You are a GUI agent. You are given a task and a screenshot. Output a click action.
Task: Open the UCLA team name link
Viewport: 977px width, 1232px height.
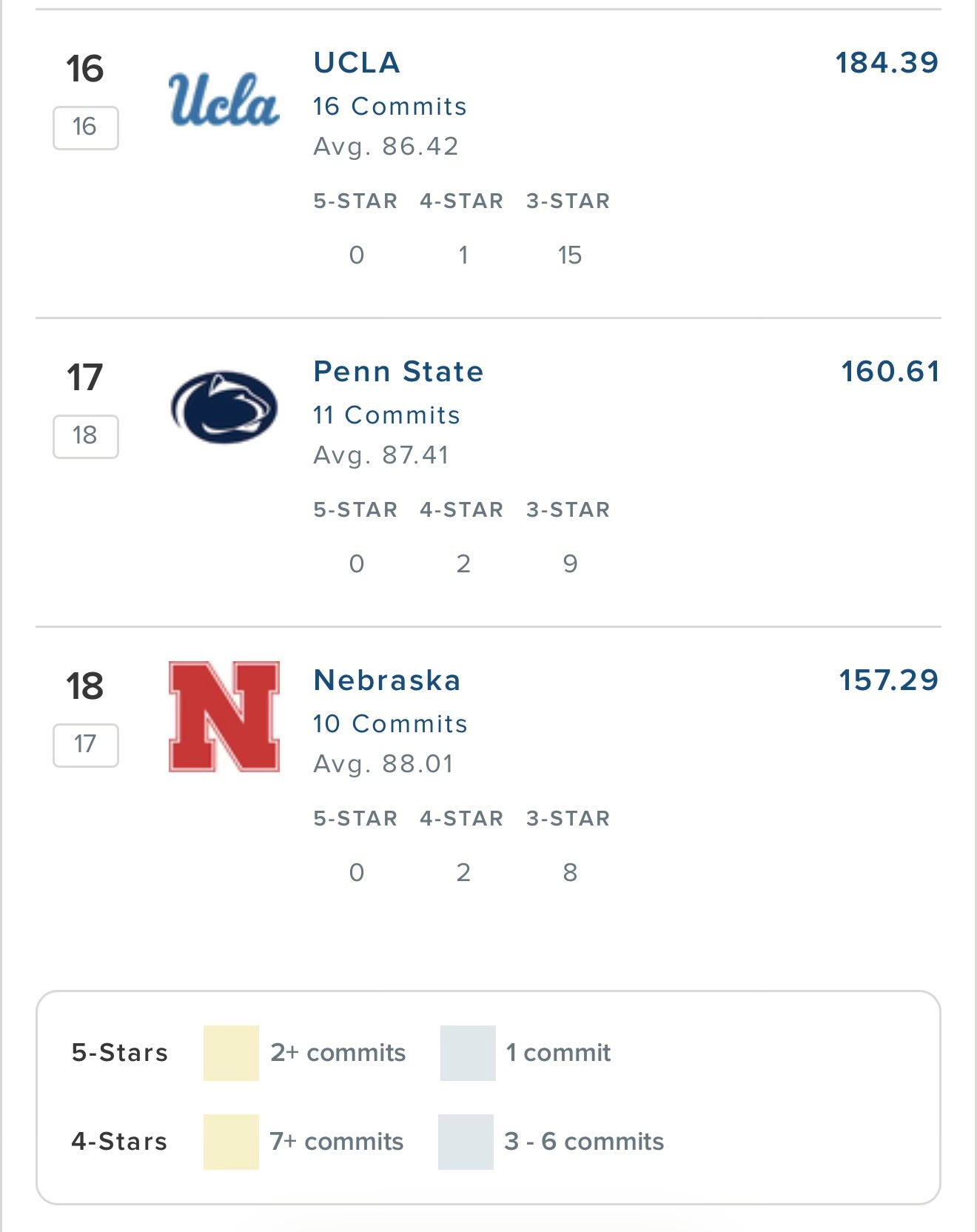click(x=357, y=63)
